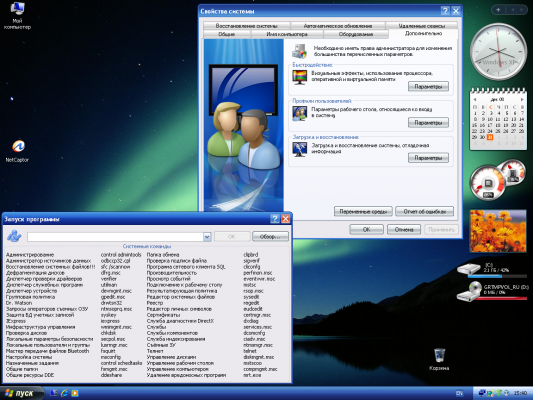The image size is (533, 400).
Task: Click the small memory gauge gadget
Action: [513, 173]
